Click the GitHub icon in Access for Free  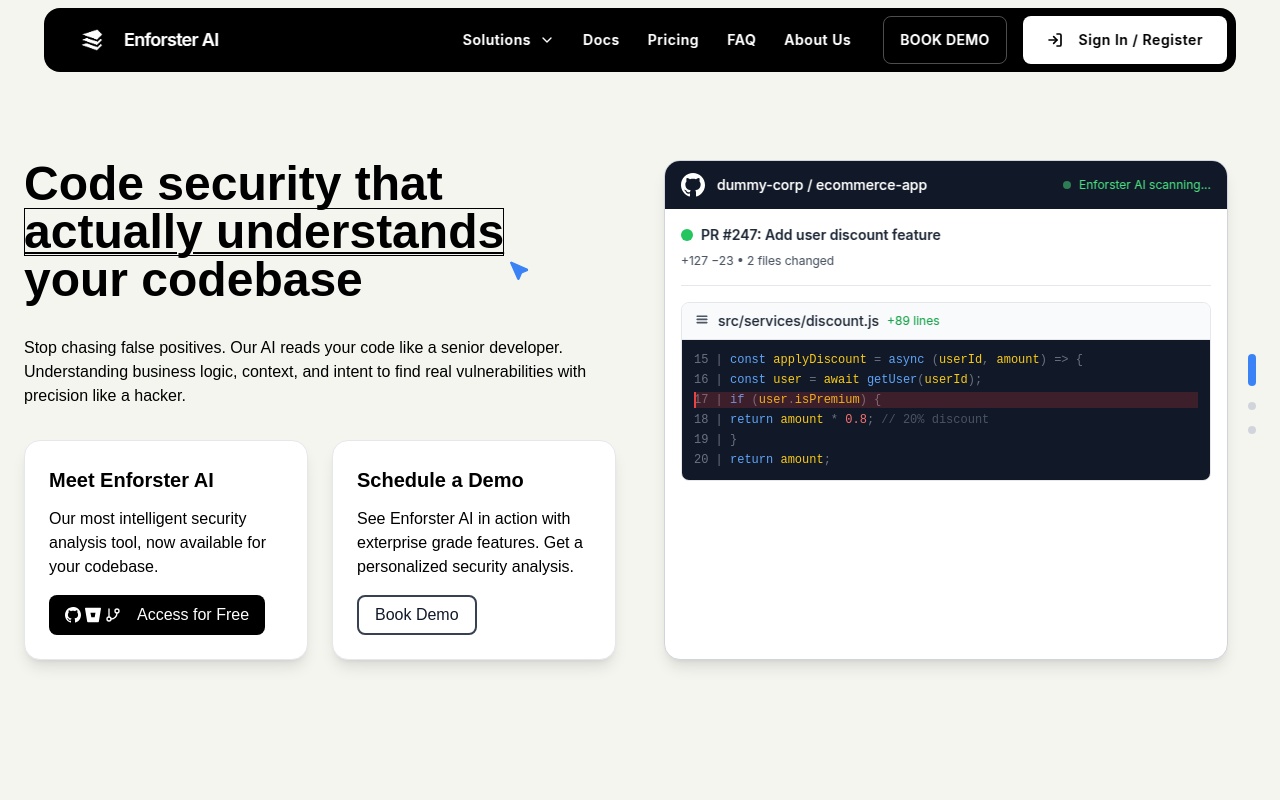73,615
